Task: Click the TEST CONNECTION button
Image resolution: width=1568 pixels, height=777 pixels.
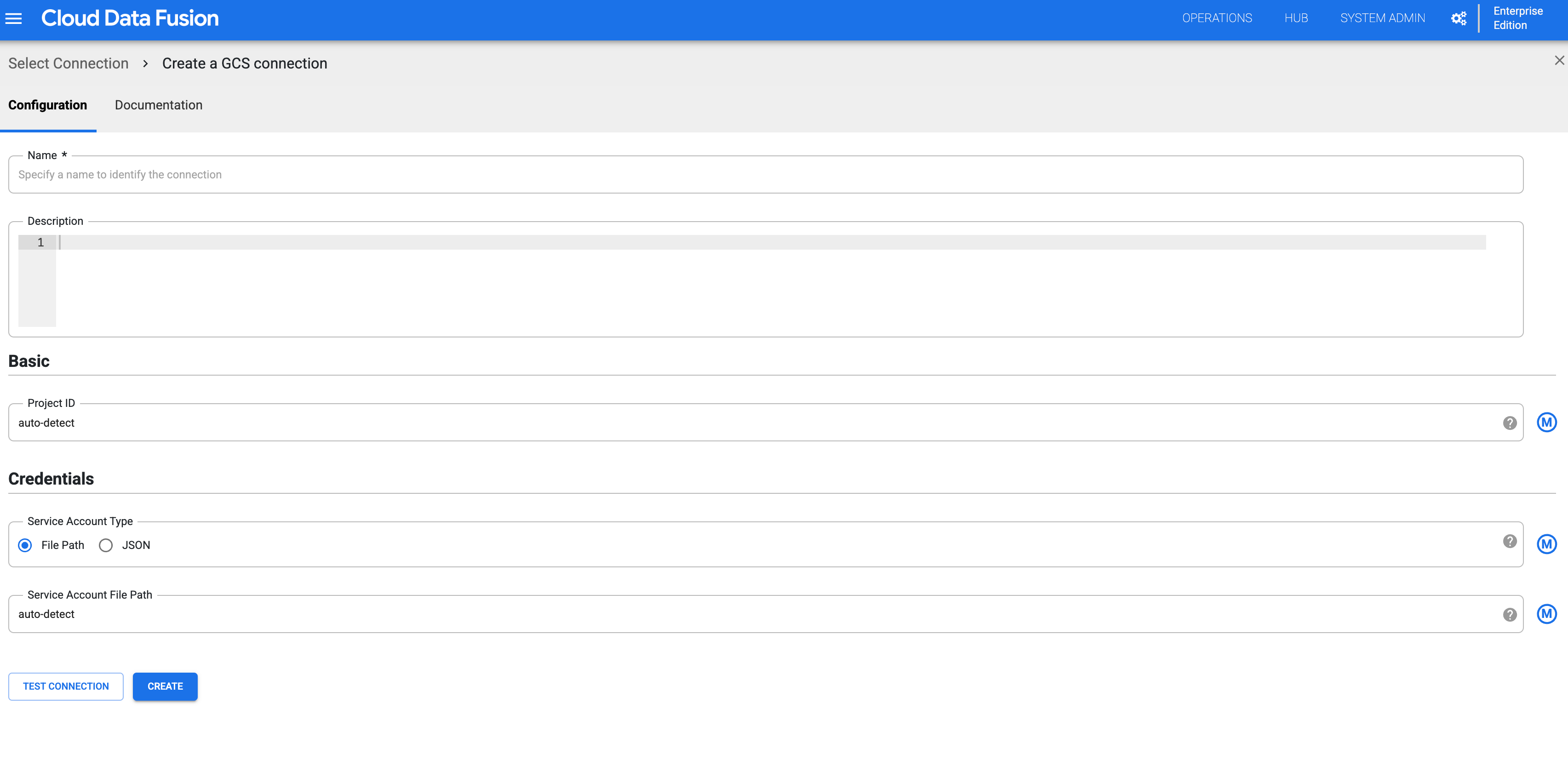Action: 66,686
